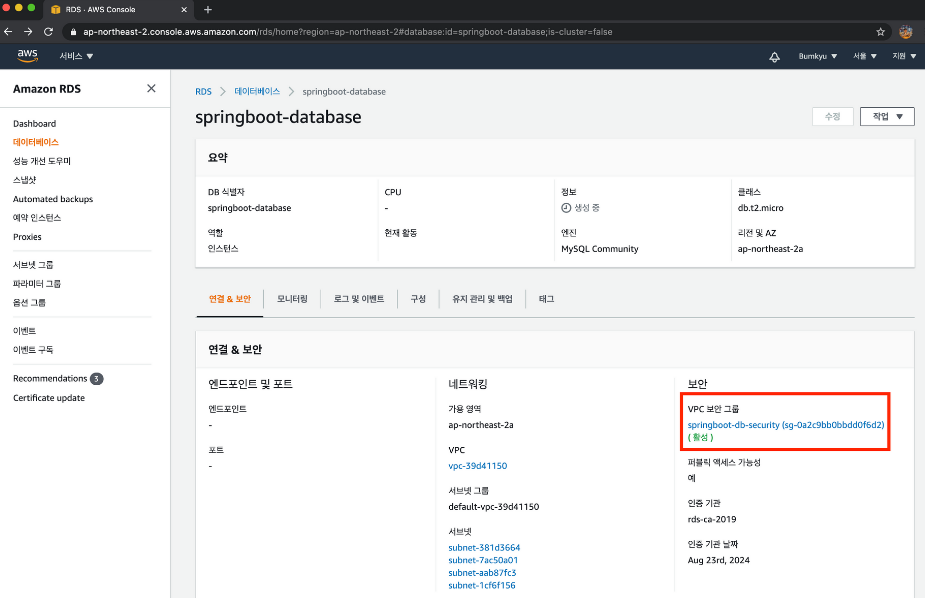Switch to the 구성 tab
This screenshot has width=925, height=598.
pos(418,299)
